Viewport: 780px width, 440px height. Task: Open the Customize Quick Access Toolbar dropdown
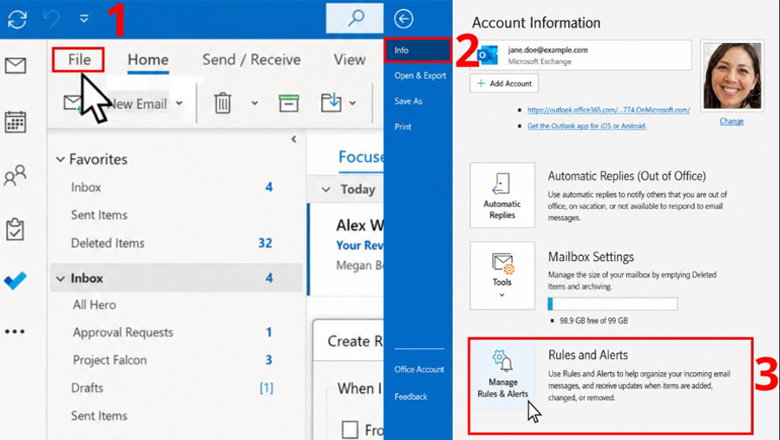(x=84, y=19)
